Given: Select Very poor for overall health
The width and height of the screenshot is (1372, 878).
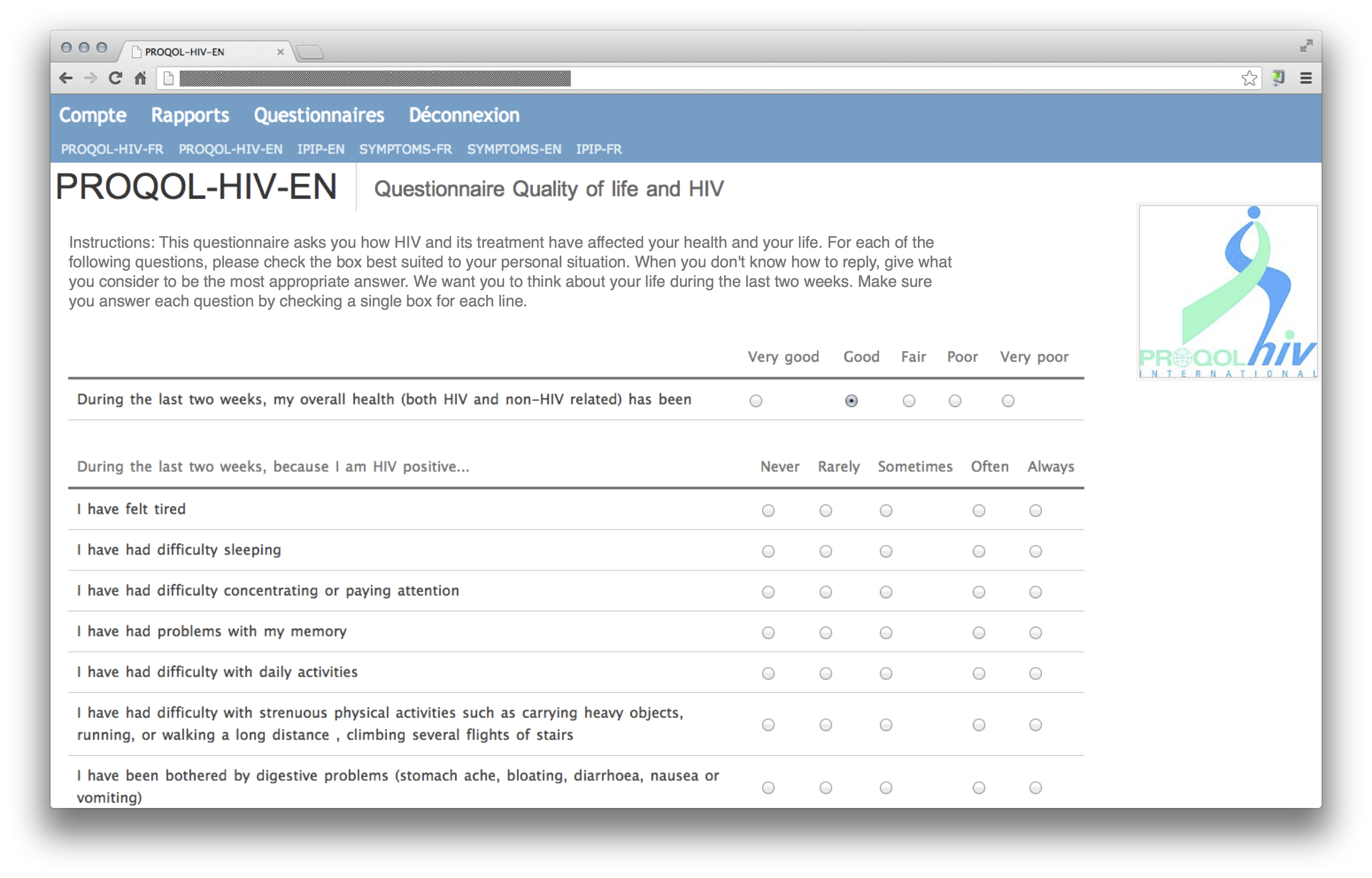Looking at the screenshot, I should click(1008, 401).
